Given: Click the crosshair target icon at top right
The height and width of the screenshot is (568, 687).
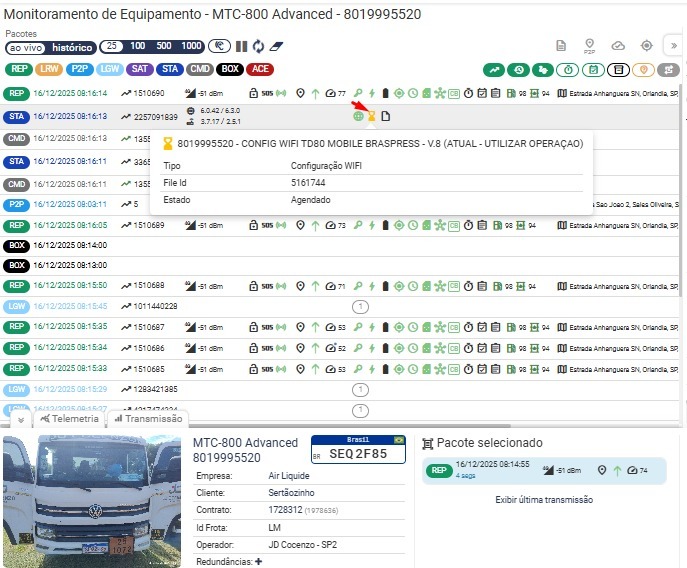Looking at the screenshot, I should click(x=646, y=46).
